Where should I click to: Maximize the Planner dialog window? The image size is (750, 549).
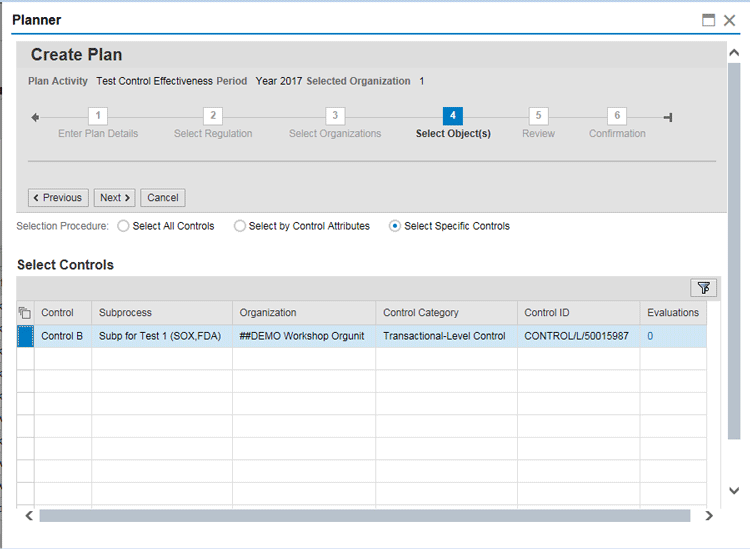tap(709, 20)
